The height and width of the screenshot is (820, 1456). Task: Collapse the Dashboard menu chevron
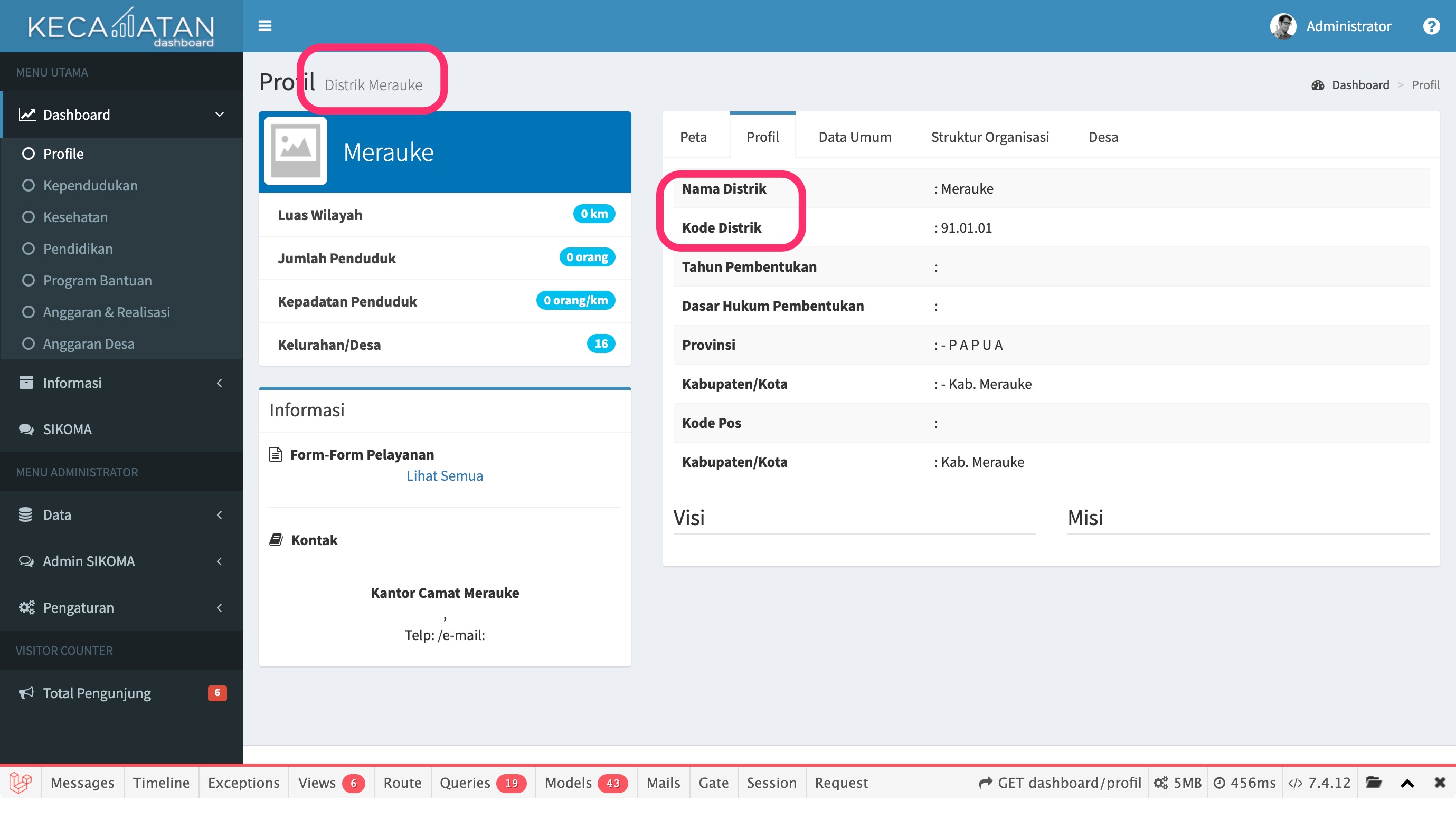219,115
